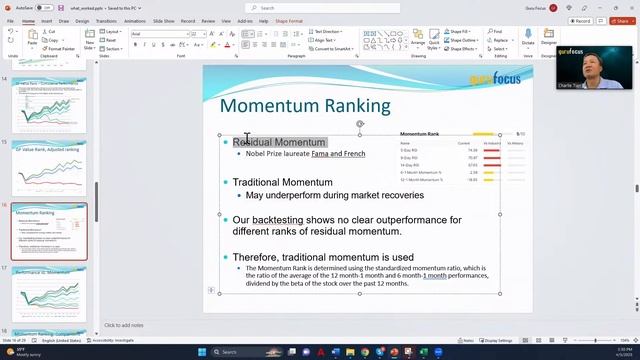The image size is (640, 360).
Task: Increase the font size
Action: [212, 34]
